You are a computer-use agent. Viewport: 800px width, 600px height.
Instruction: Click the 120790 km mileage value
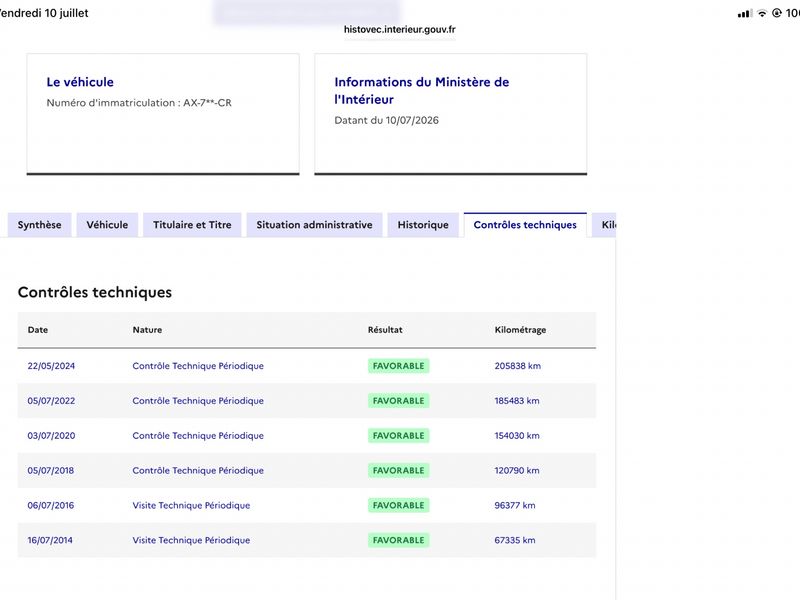click(517, 470)
